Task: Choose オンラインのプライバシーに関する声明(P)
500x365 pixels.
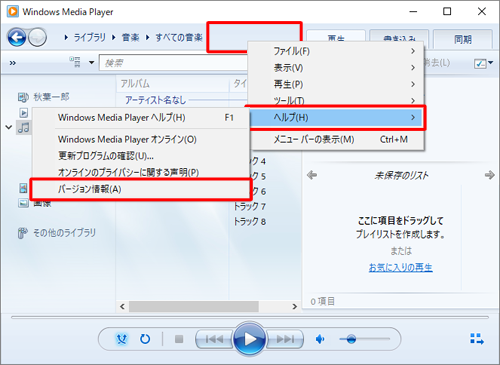Action: click(x=141, y=172)
